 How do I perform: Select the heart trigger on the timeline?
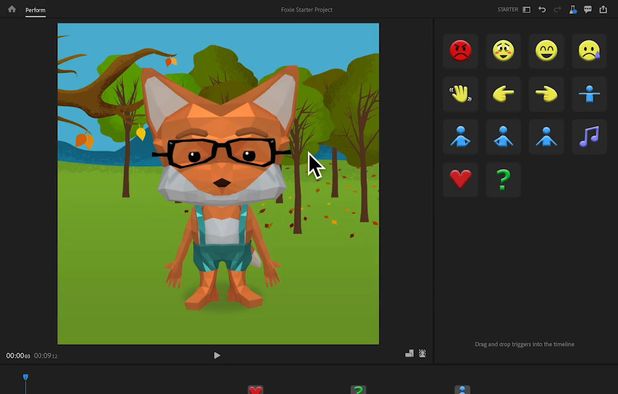point(255,390)
